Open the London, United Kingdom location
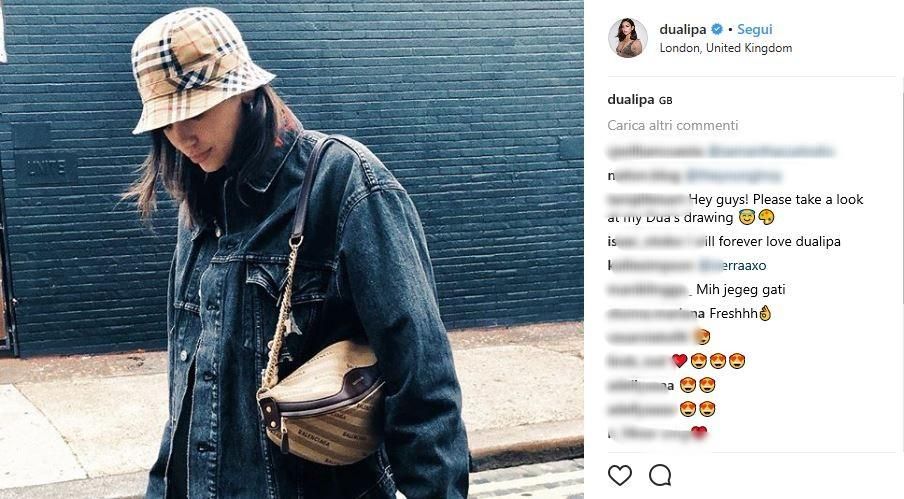Image resolution: width=904 pixels, height=499 pixels. pyautogui.click(x=725, y=48)
